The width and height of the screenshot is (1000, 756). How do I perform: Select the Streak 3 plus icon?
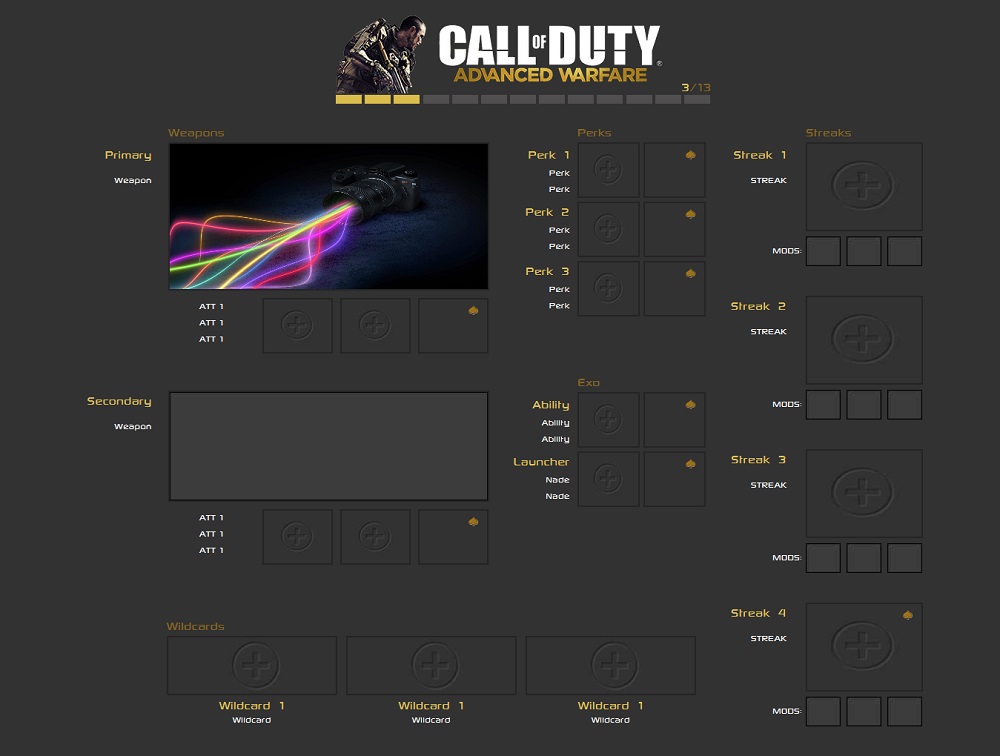pyautogui.click(x=863, y=493)
